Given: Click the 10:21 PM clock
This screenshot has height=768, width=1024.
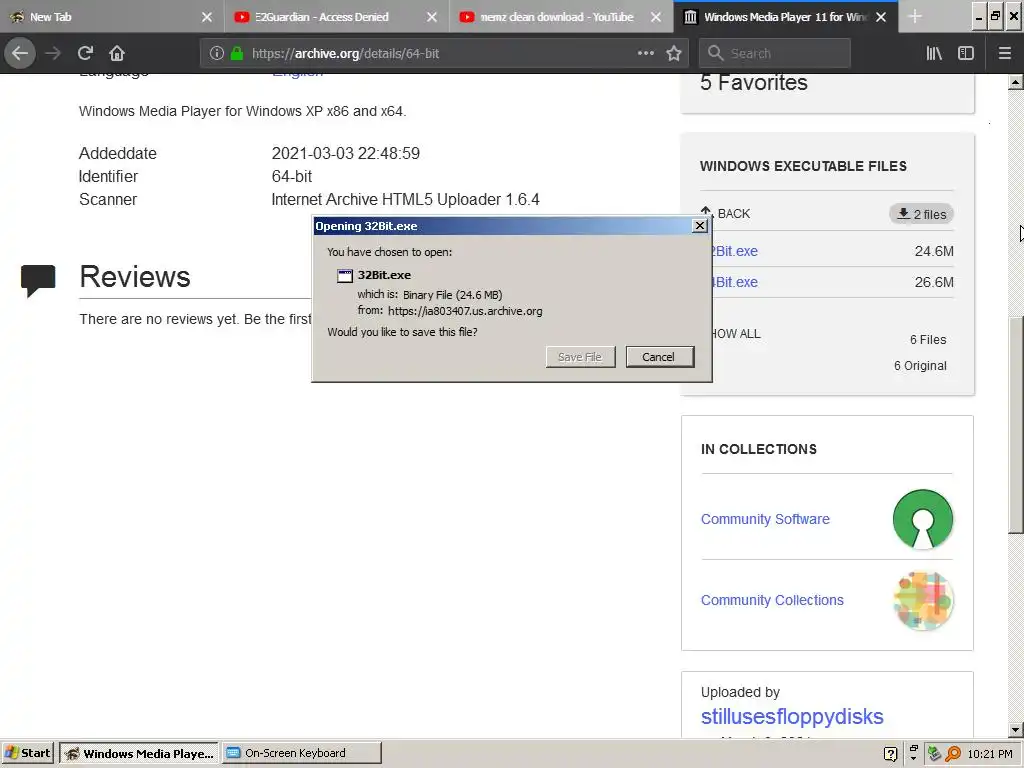Looking at the screenshot, I should point(989,754).
